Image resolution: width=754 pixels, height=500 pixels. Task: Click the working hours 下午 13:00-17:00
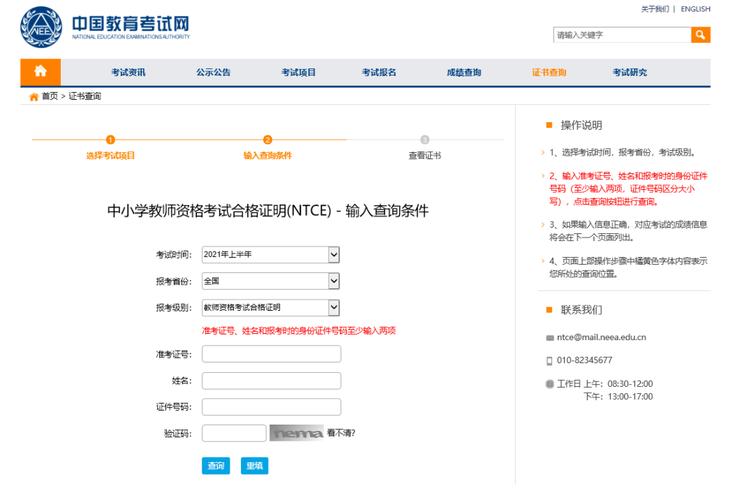tap(618, 397)
